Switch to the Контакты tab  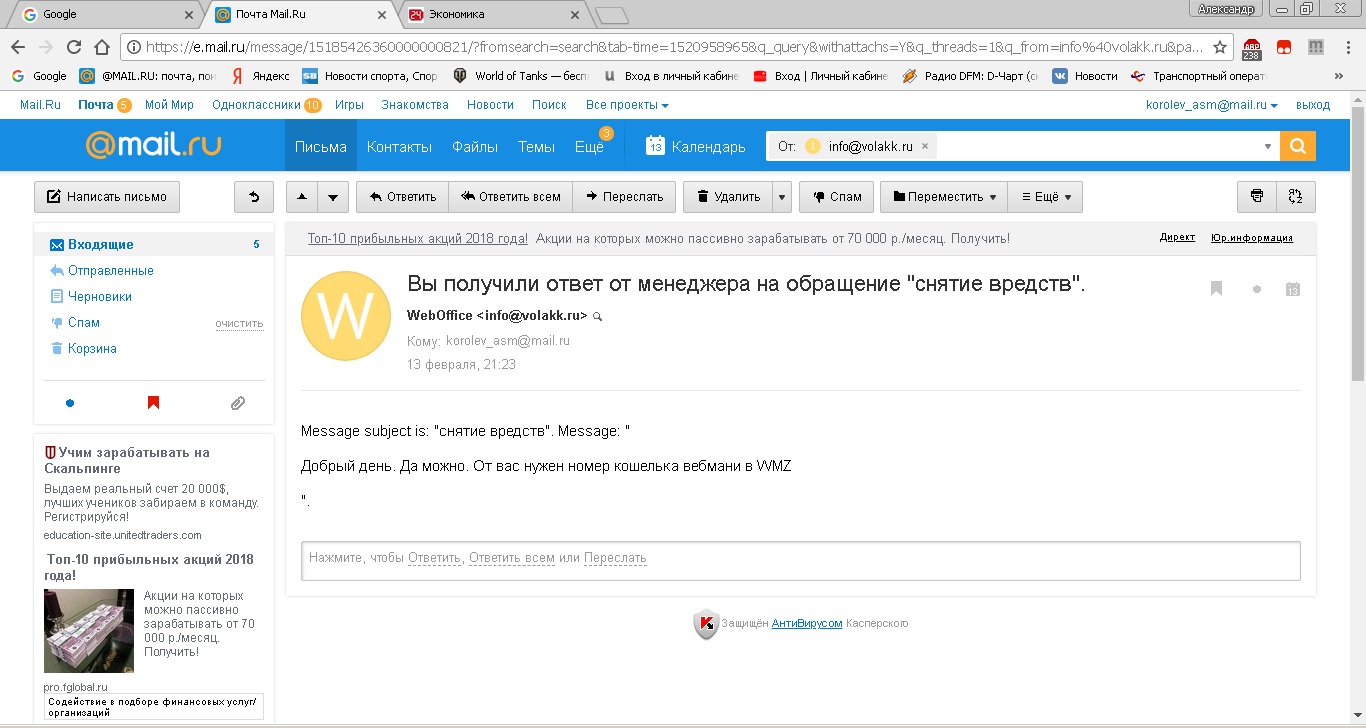(399, 146)
